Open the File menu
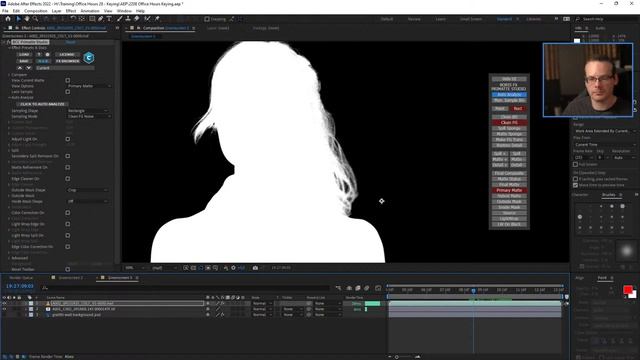This screenshot has height=360, width=640. (x=5, y=11)
